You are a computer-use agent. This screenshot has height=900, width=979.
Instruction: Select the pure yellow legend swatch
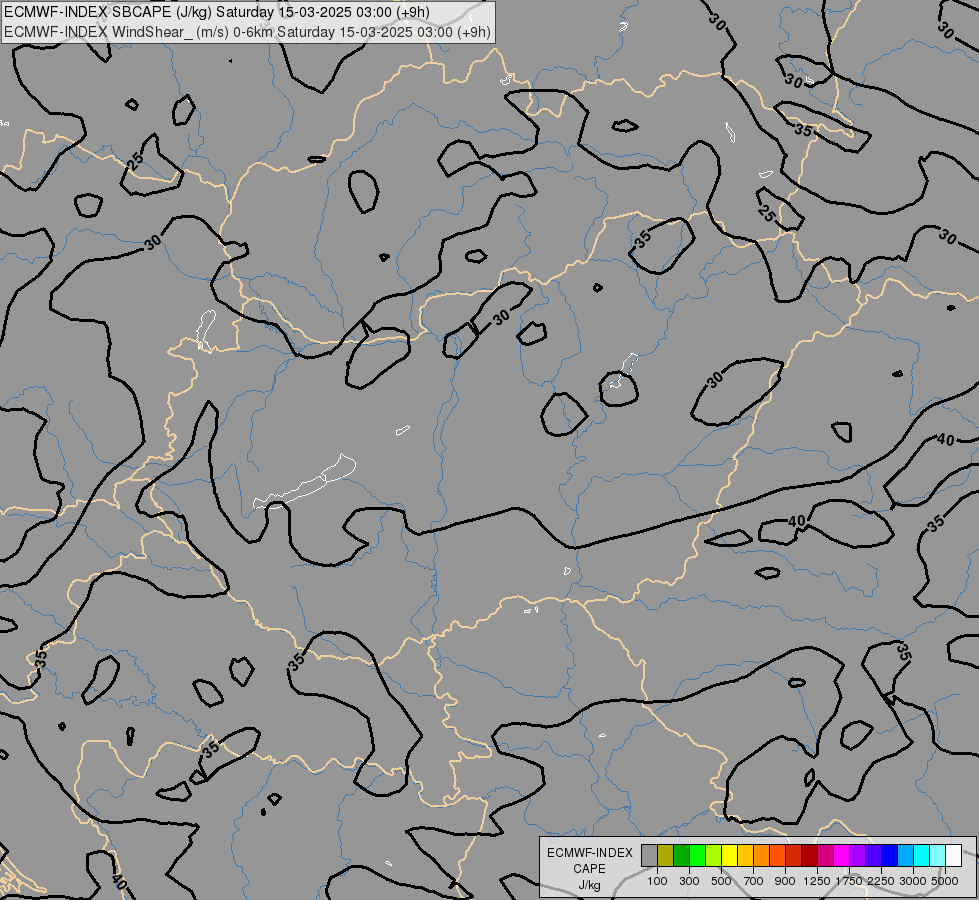tap(729, 855)
